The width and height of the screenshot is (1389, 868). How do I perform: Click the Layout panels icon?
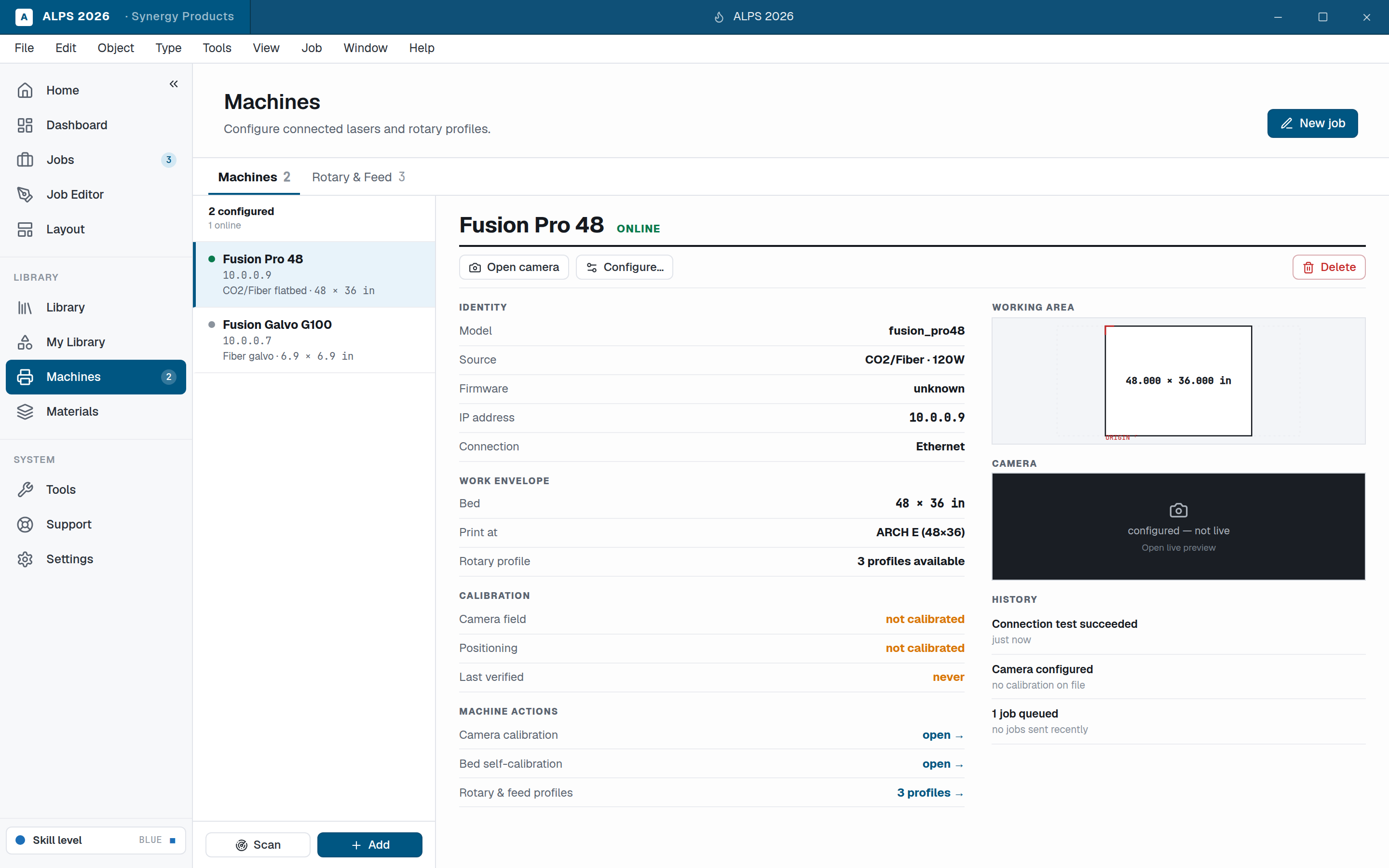point(25,229)
